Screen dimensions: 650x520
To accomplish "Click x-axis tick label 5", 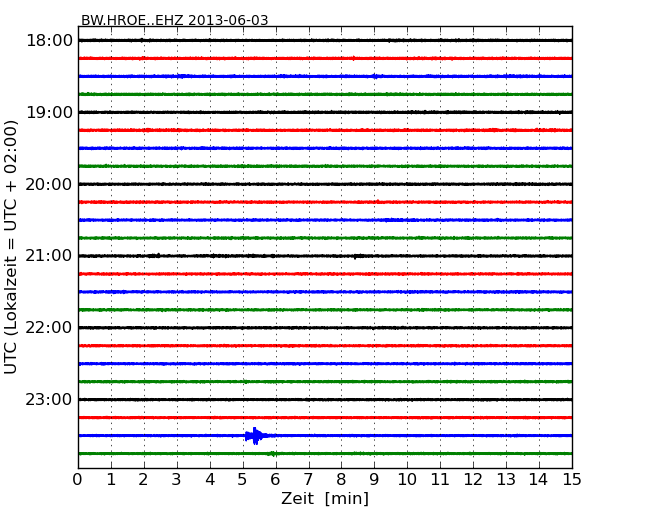I will pos(243,479).
